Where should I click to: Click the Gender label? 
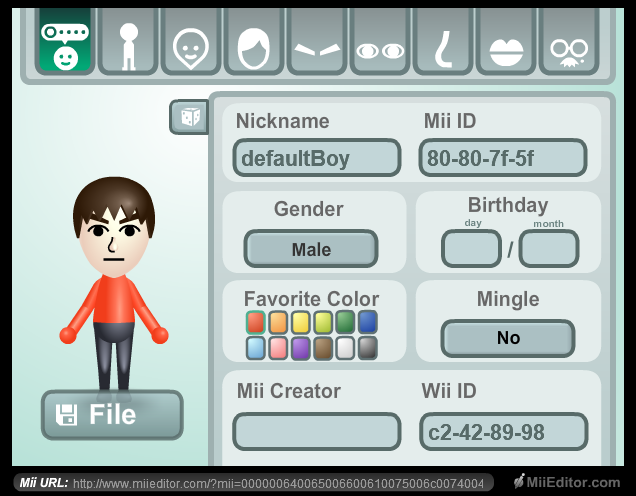coord(309,209)
